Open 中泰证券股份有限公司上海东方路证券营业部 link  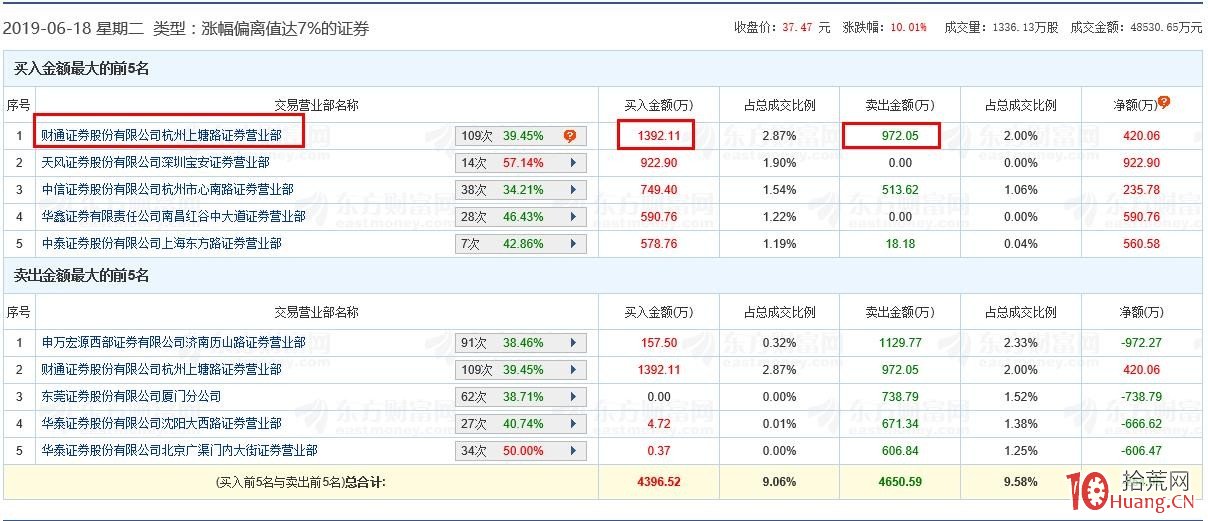(x=161, y=243)
